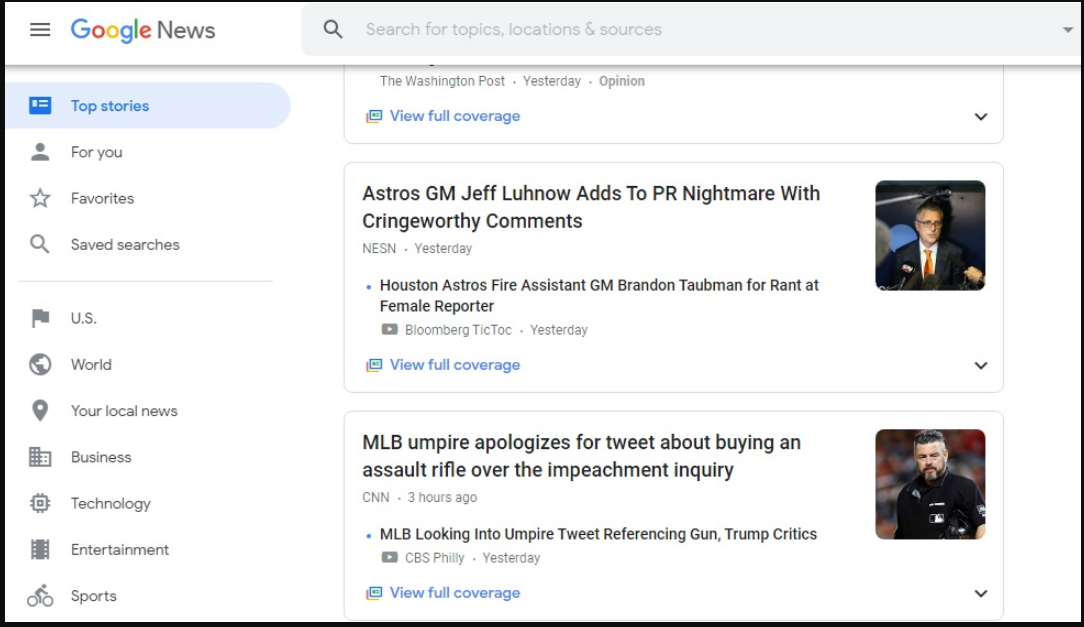
Task: Click the MLB umpire article thumbnail
Action: (x=931, y=484)
